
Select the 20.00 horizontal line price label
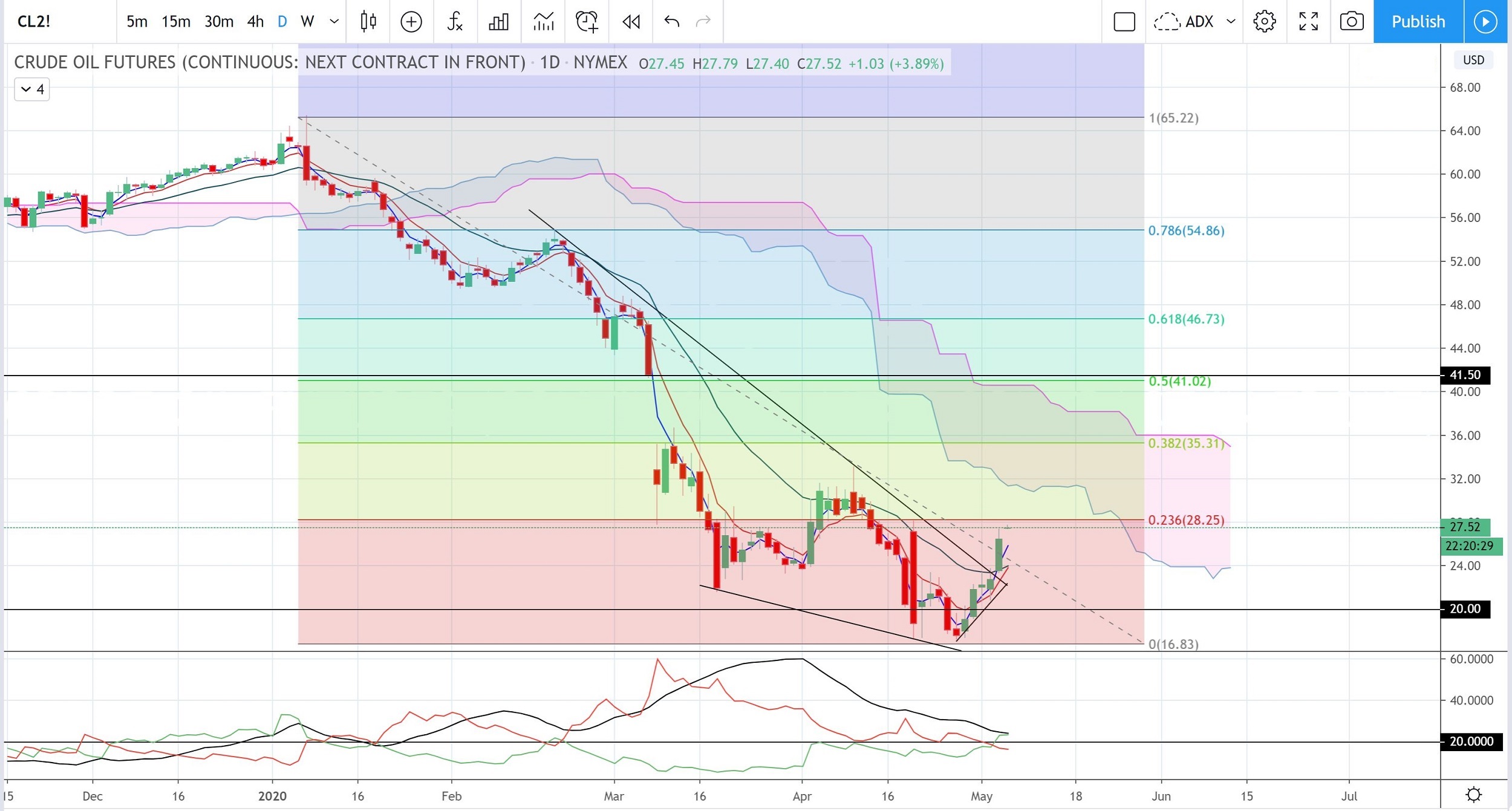[1465, 609]
